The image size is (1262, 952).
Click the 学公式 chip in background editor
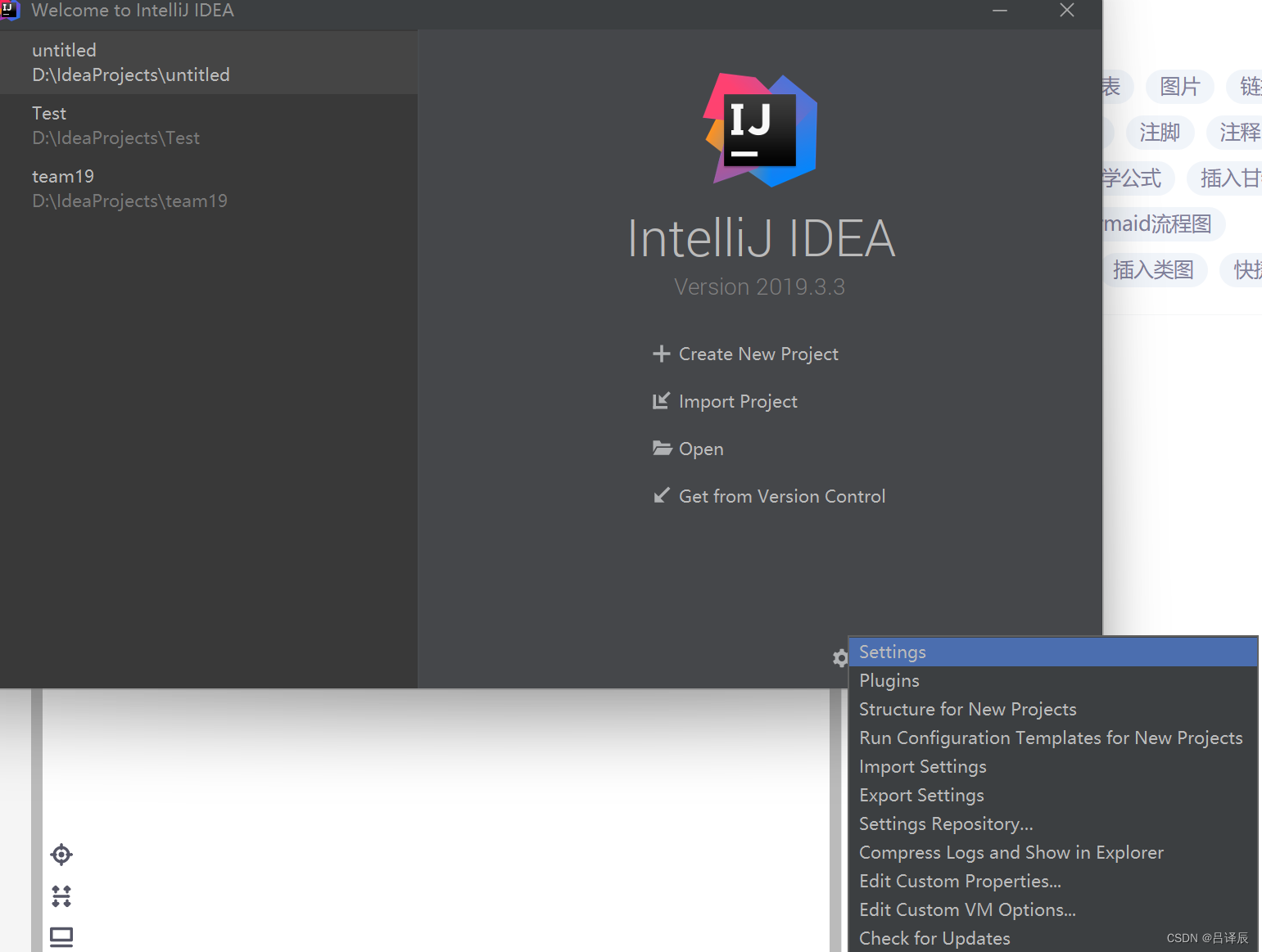pos(1138,178)
